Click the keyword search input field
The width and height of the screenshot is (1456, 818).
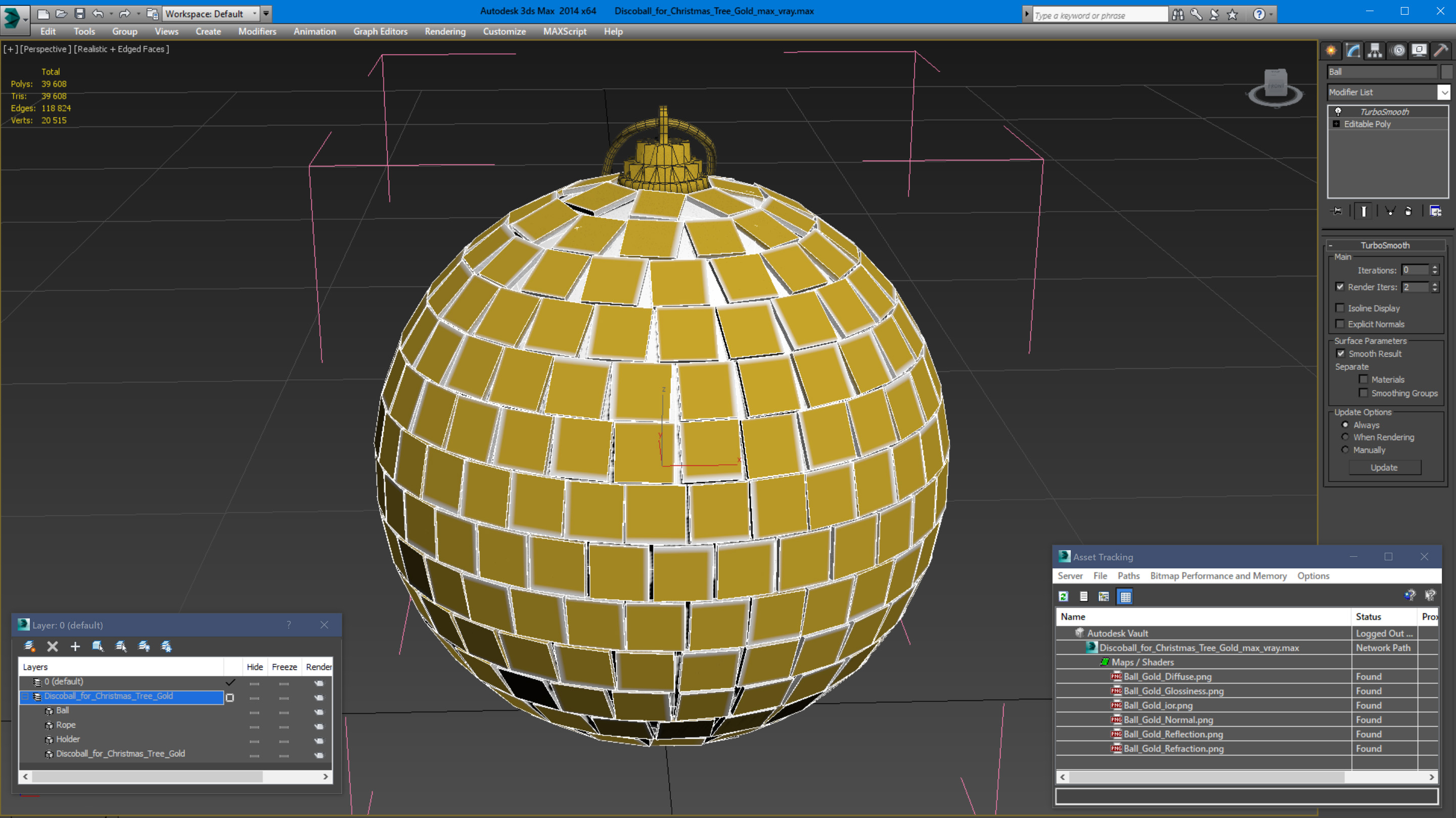(1100, 15)
